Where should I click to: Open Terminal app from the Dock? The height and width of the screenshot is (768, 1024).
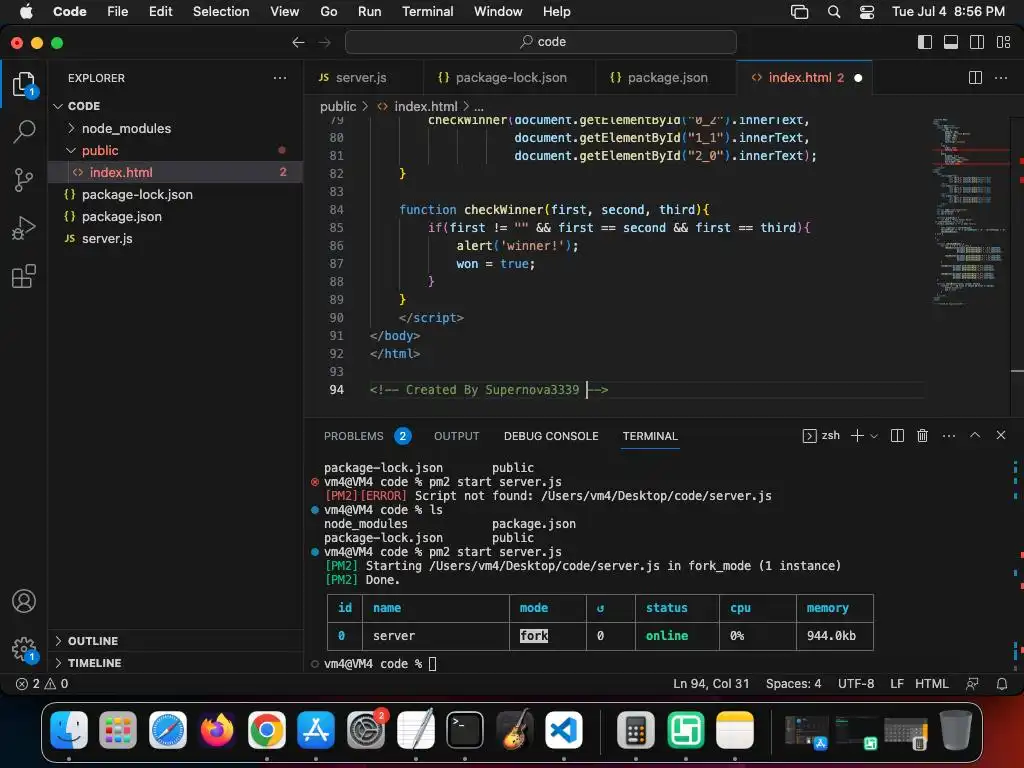[x=464, y=729]
